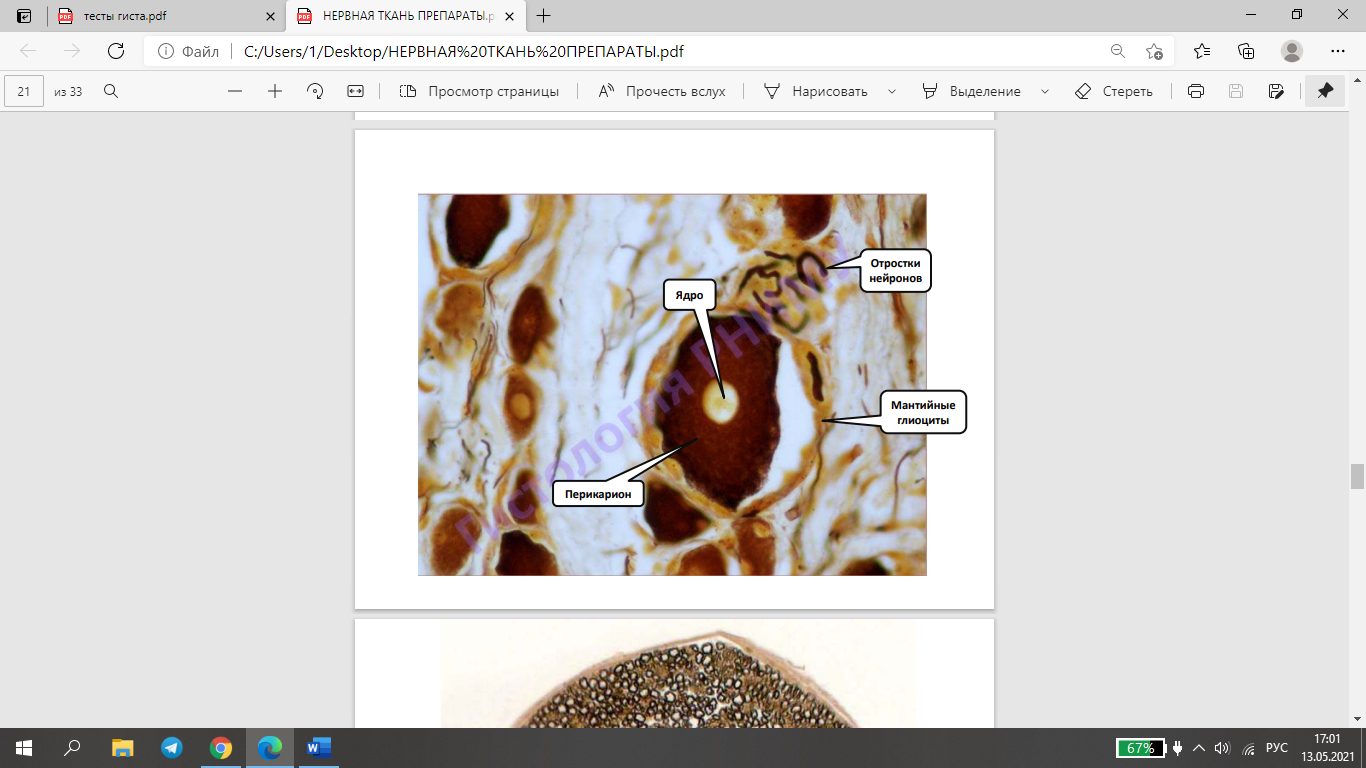The height and width of the screenshot is (768, 1366).
Task: Click the page number field showing 21
Action: 24,91
